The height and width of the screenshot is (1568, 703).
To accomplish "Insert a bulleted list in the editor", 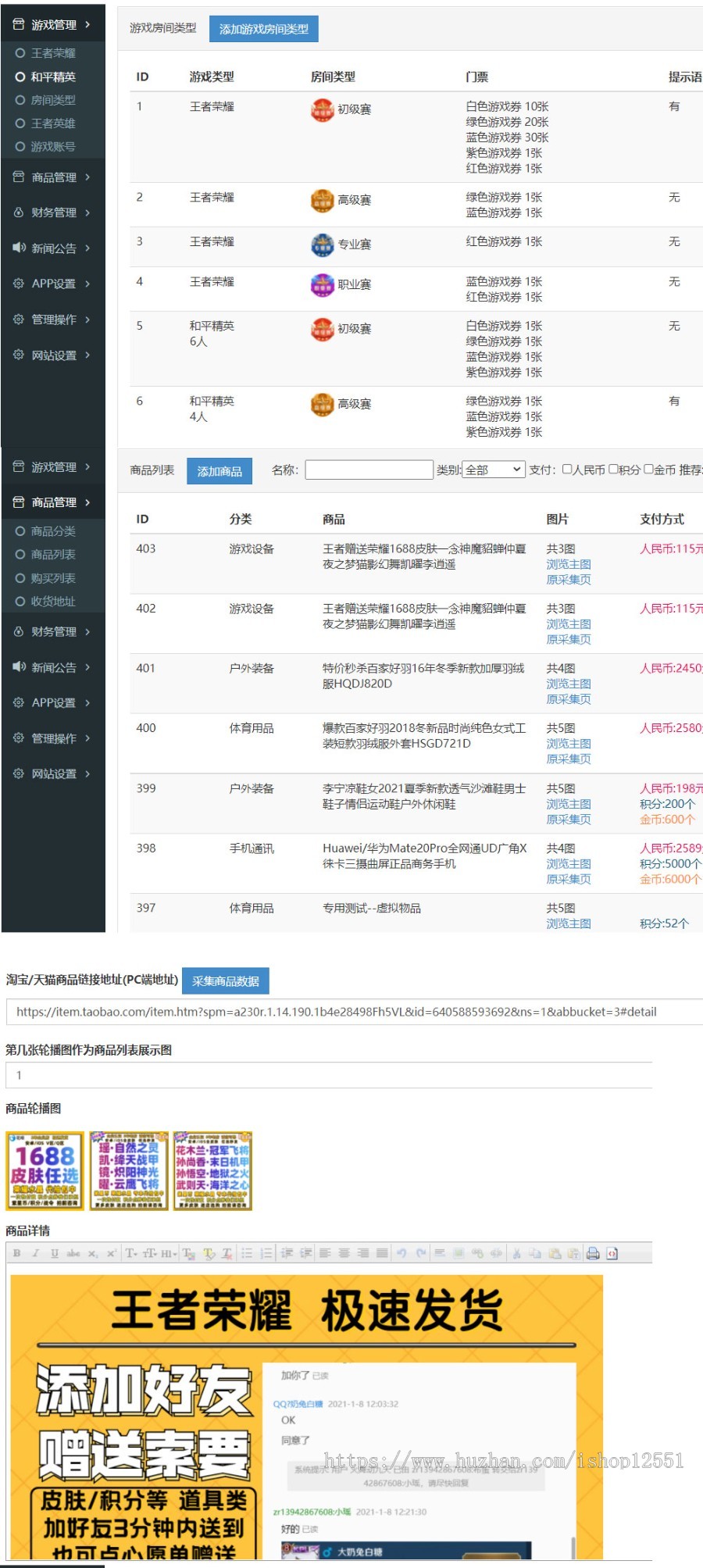I will [x=247, y=1253].
